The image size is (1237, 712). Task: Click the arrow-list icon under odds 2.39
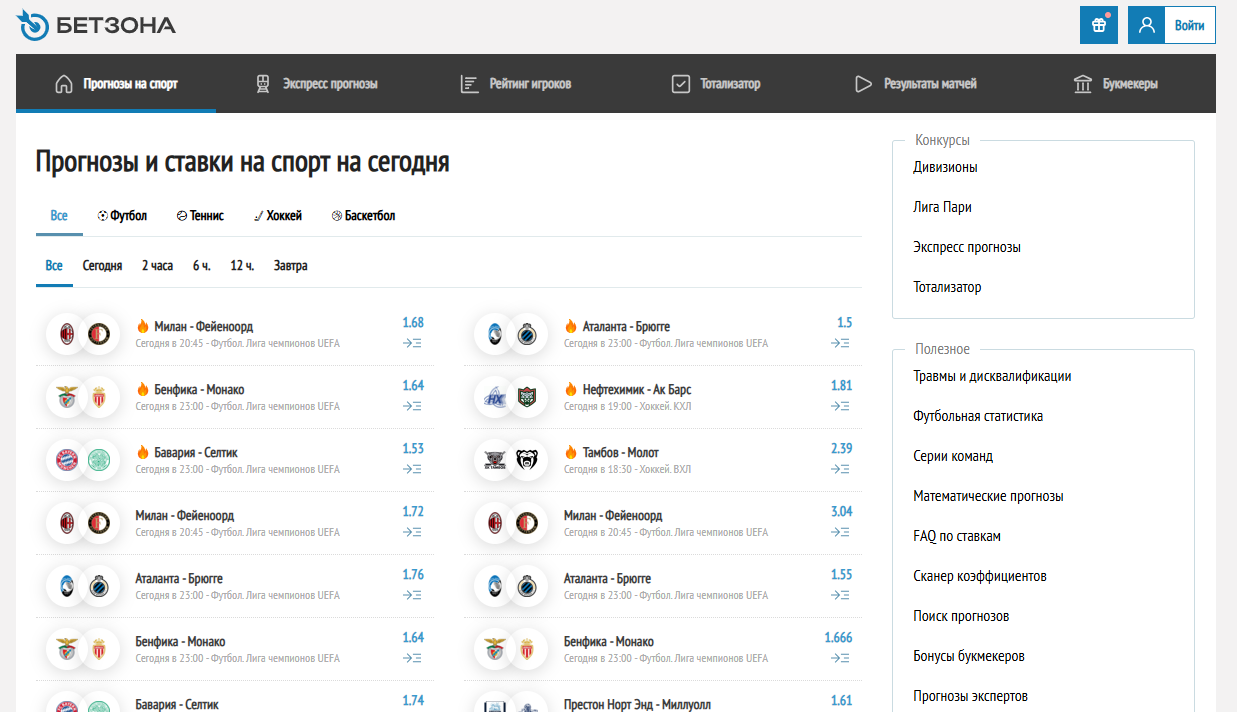tap(840, 469)
